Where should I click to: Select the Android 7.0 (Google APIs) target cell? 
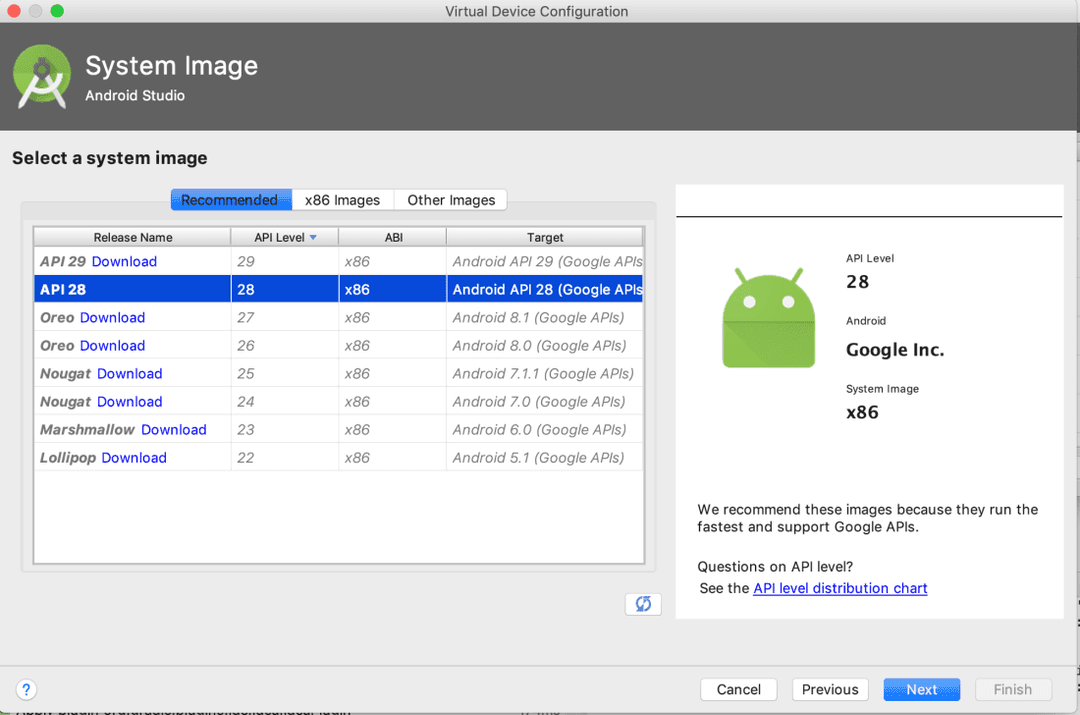click(x=544, y=402)
